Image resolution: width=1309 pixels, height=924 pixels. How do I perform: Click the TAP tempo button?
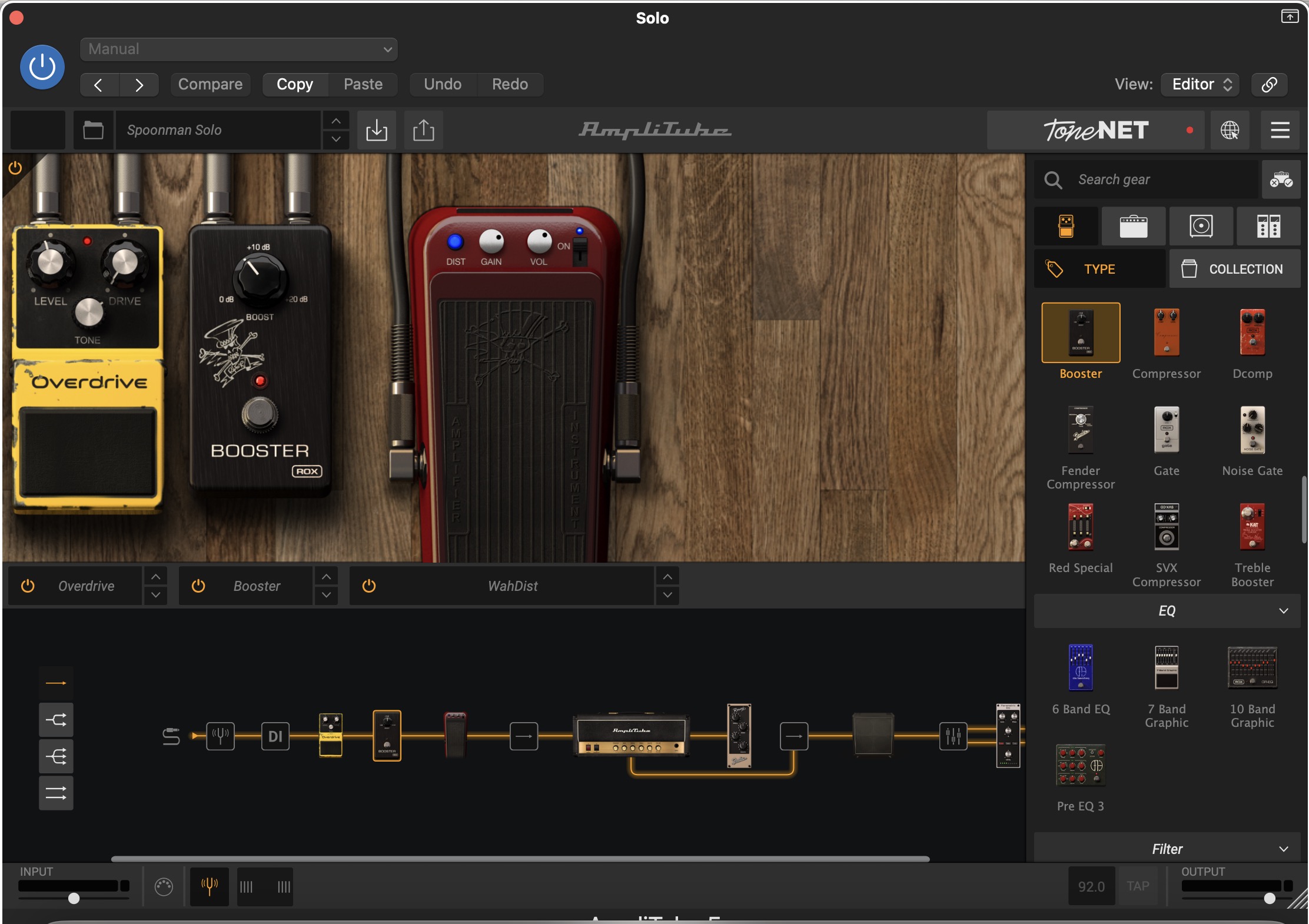click(x=1138, y=886)
